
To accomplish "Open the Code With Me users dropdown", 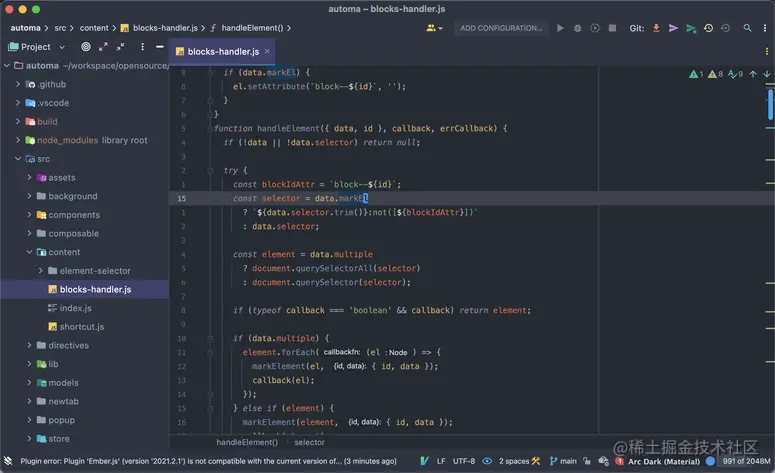I will (x=434, y=28).
